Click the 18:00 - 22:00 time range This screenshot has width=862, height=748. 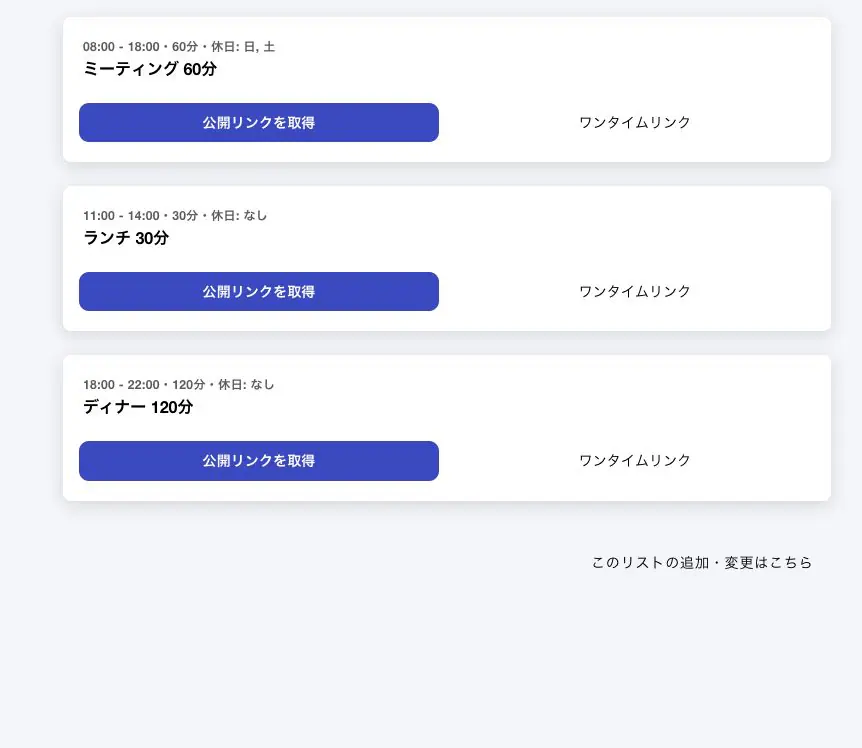tap(120, 385)
